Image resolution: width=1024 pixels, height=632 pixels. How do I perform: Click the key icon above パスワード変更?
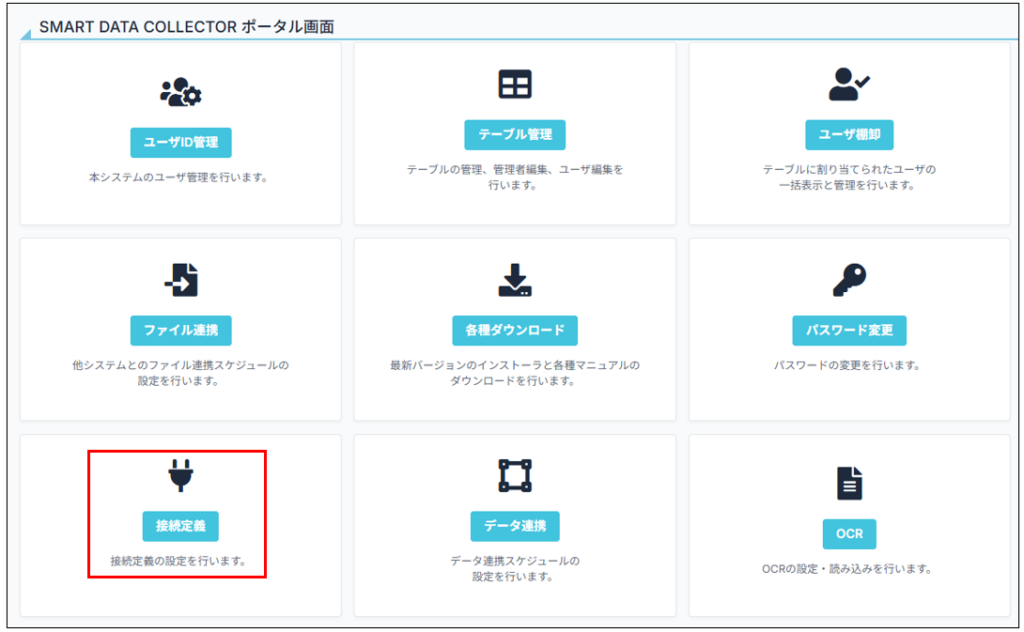[x=849, y=281]
